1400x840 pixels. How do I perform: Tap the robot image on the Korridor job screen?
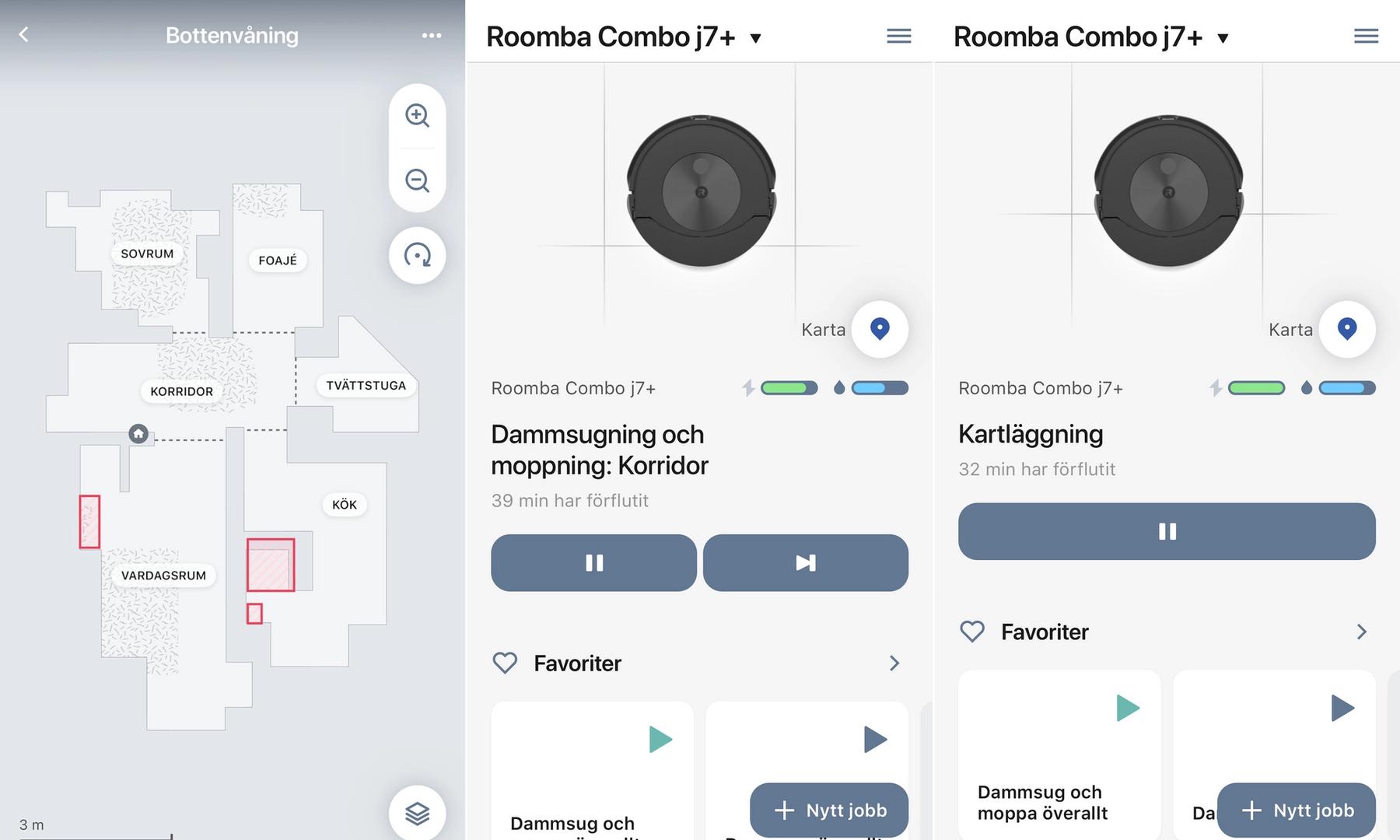pos(702,191)
